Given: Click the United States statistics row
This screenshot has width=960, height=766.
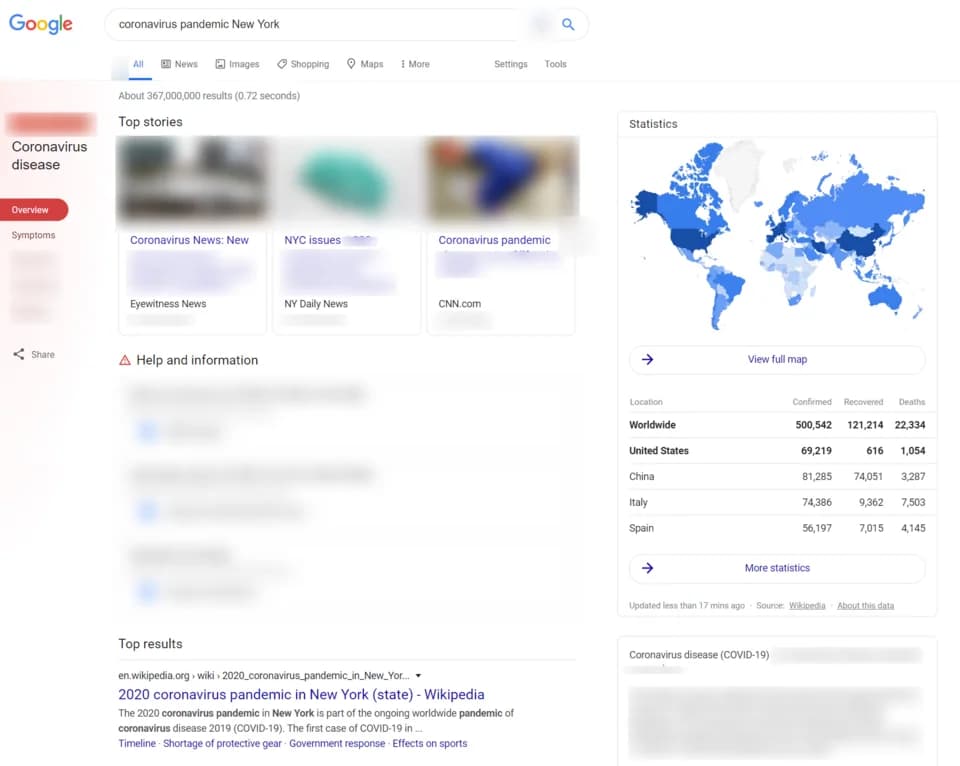Looking at the screenshot, I should click(x=778, y=451).
